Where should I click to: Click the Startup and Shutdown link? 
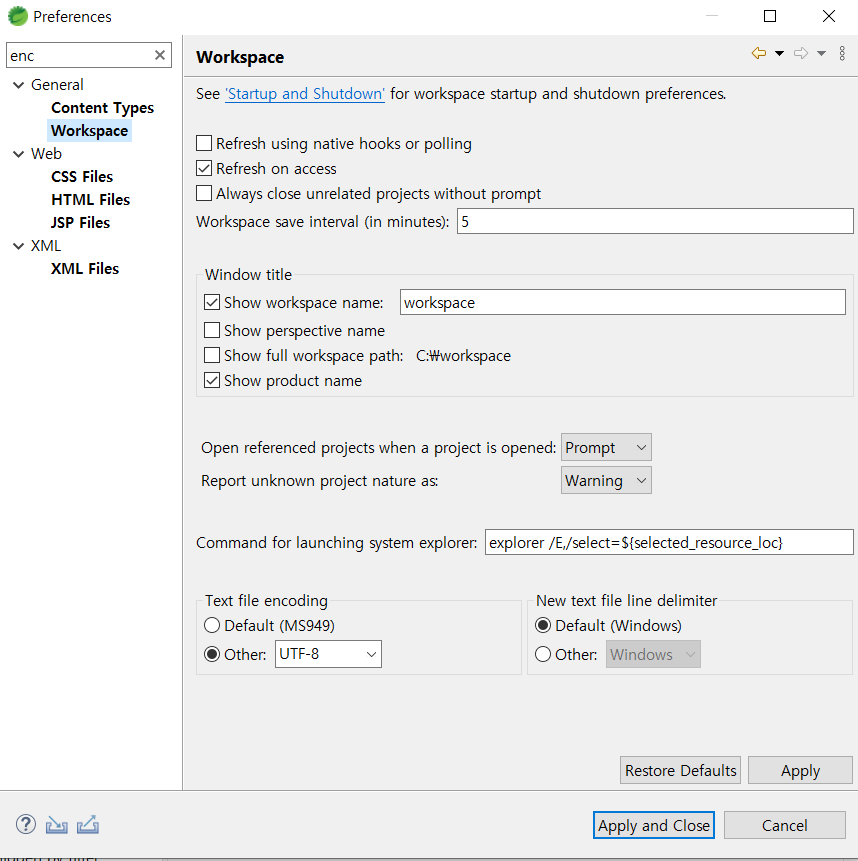[x=304, y=93]
